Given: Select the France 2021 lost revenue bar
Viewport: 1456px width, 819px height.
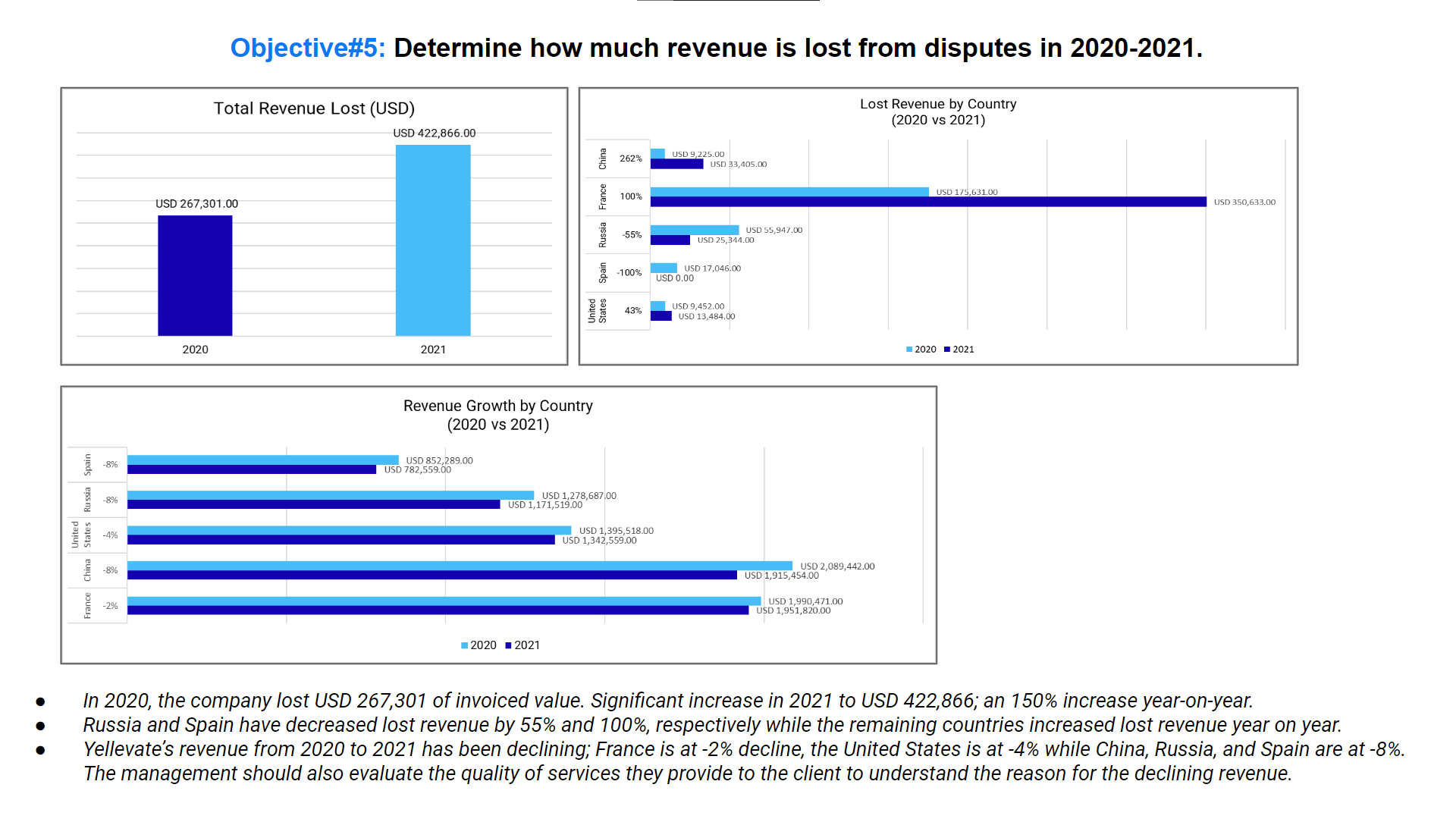Looking at the screenshot, I should [x=928, y=202].
